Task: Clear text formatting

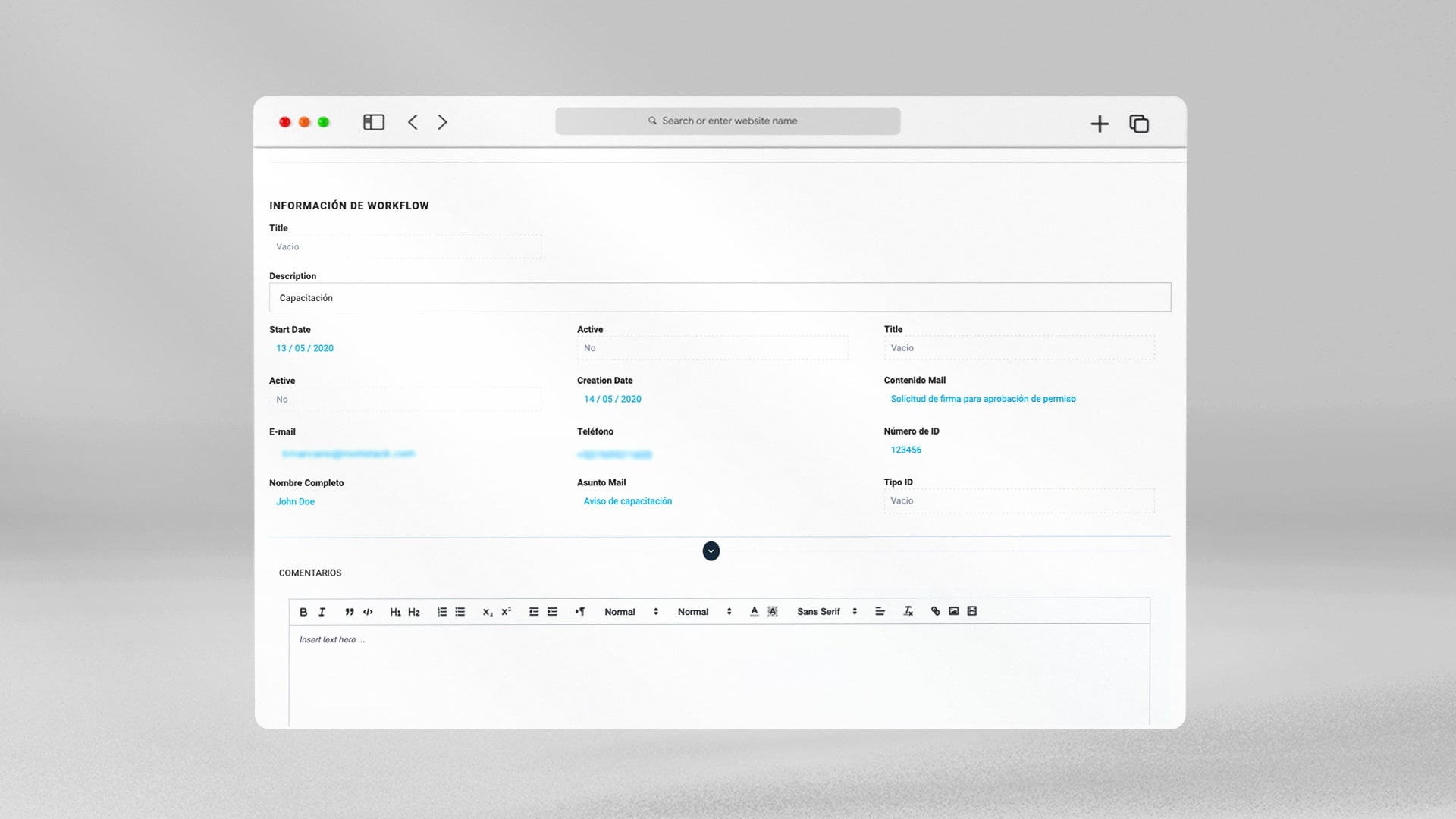Action: [908, 612]
